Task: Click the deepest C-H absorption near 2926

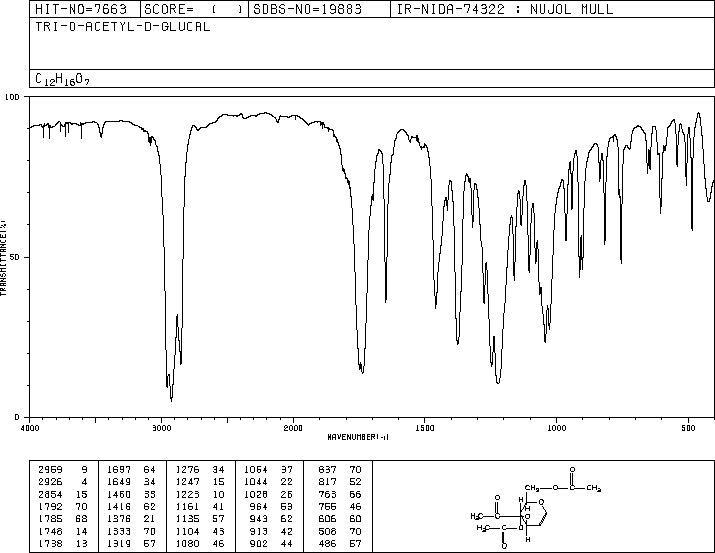Action: [x=171, y=400]
